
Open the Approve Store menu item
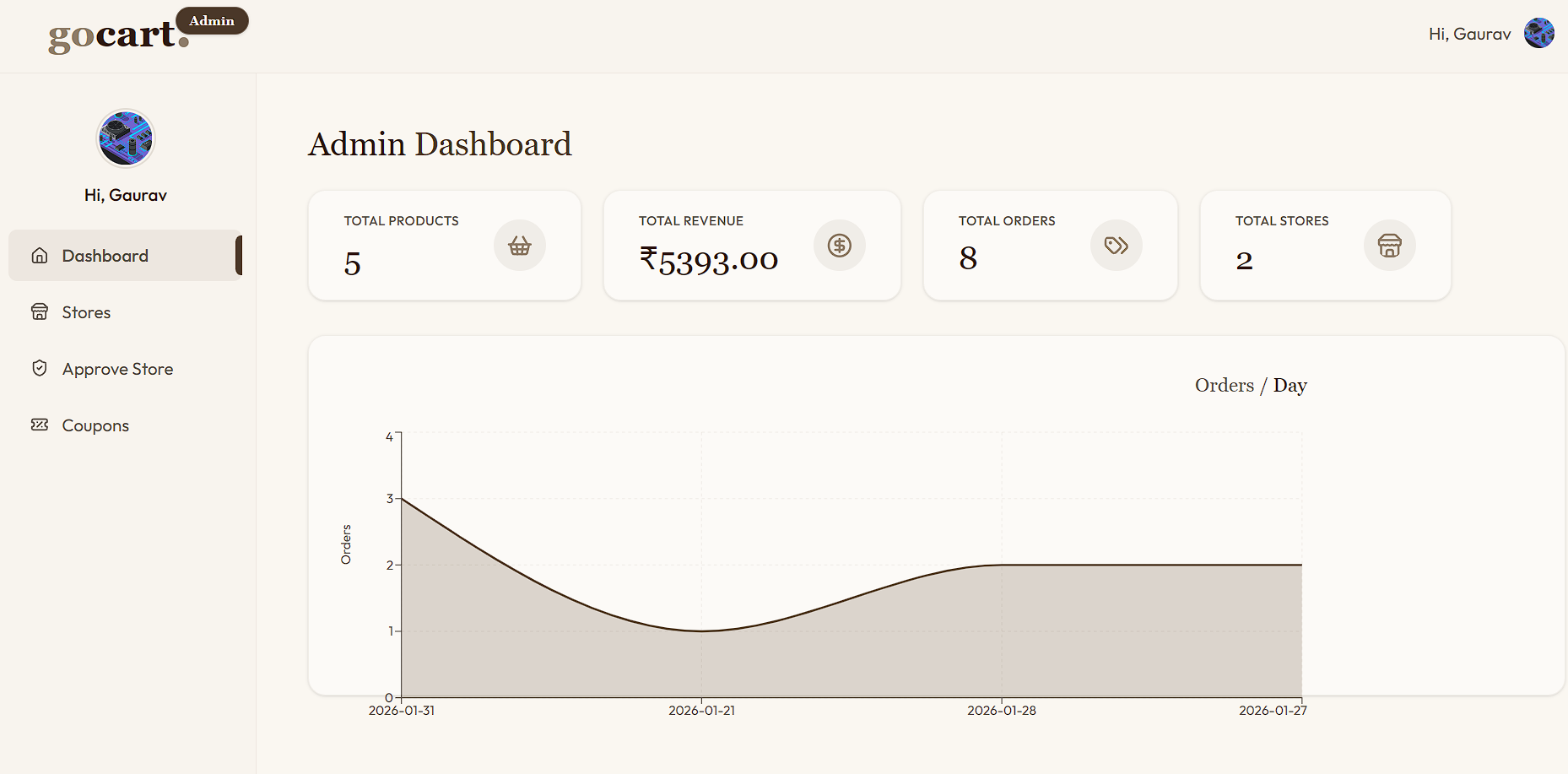[126, 369]
